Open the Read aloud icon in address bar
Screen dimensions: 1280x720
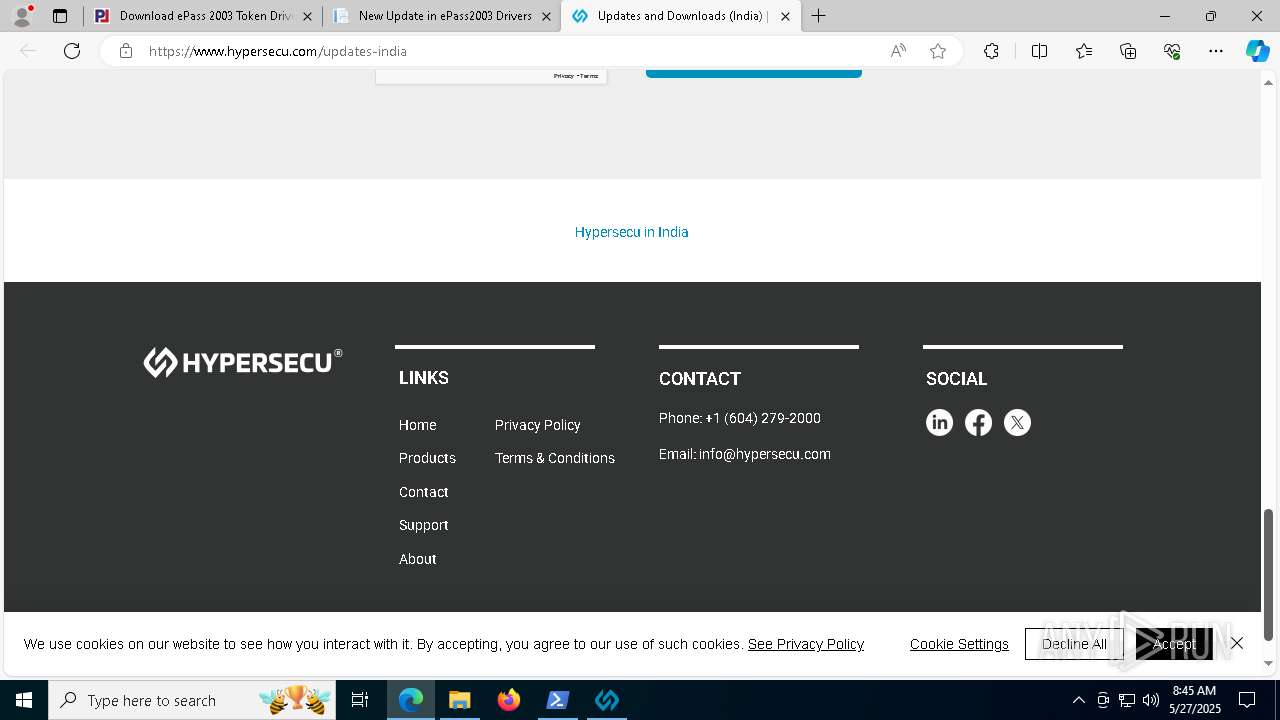click(898, 51)
